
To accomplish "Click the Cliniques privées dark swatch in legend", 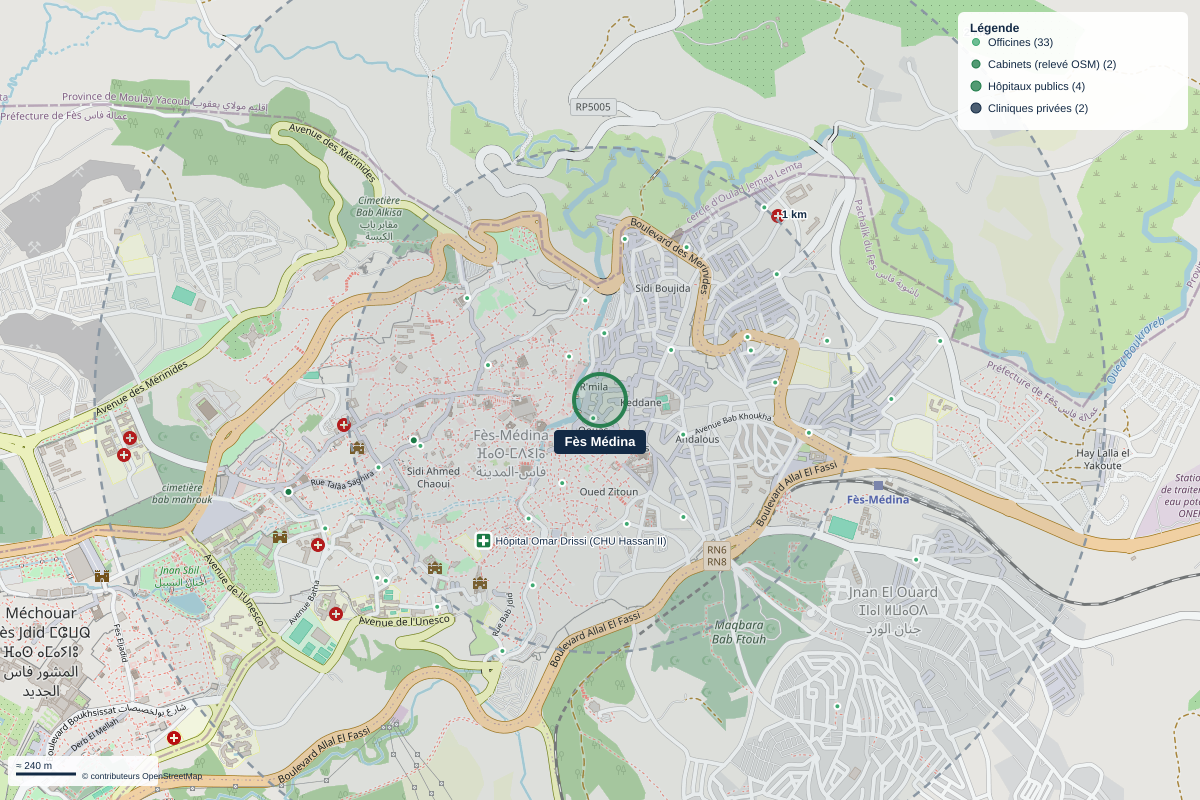I will [x=976, y=108].
